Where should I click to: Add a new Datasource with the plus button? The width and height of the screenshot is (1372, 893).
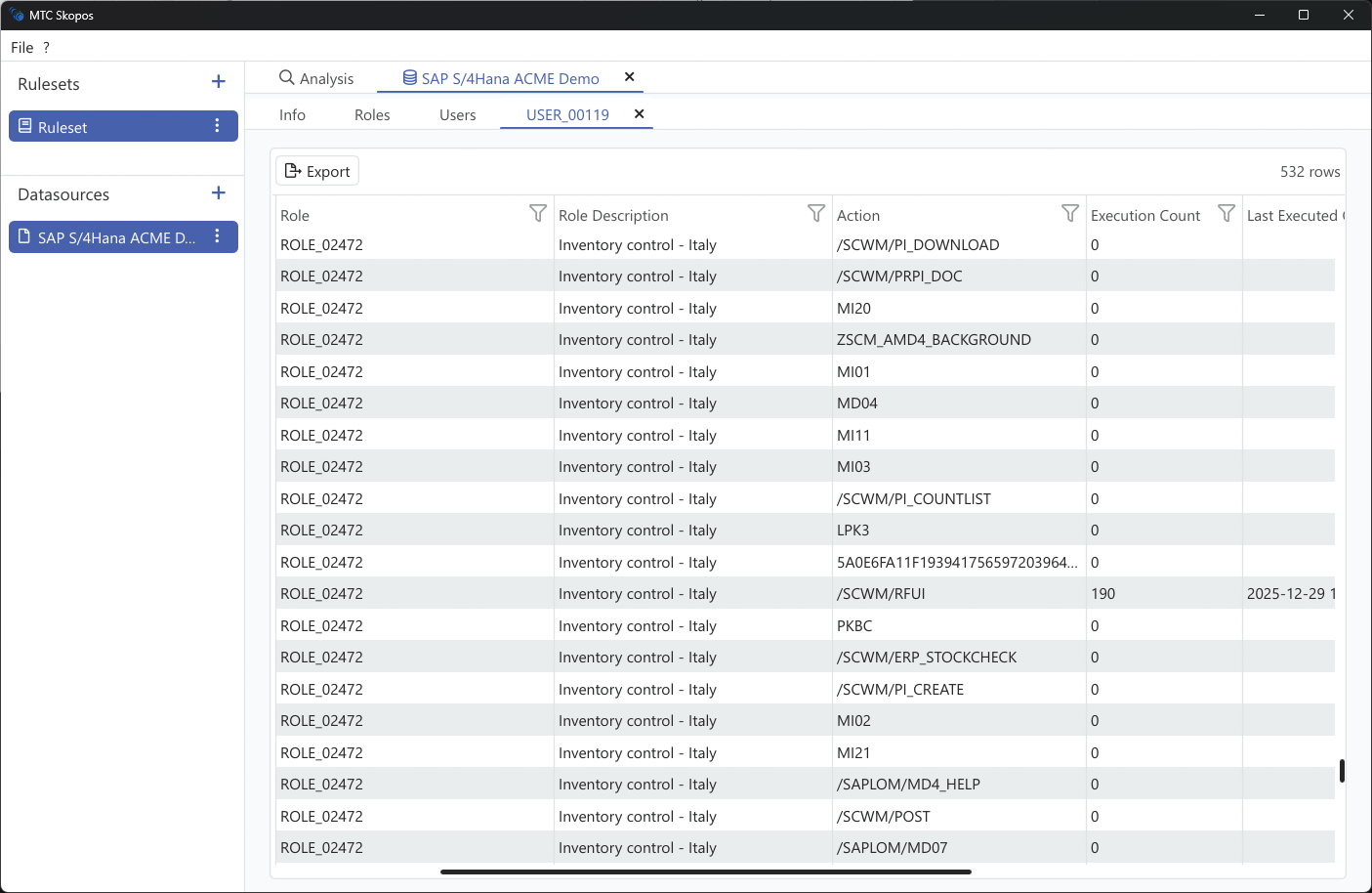coord(218,192)
